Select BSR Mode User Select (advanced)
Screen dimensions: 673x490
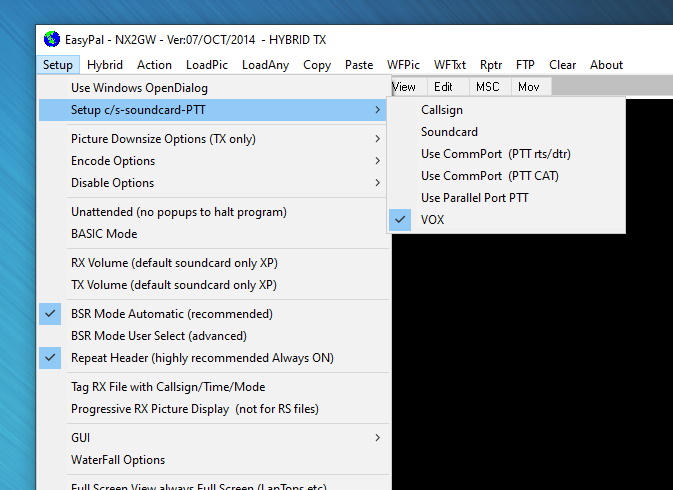[158, 336]
